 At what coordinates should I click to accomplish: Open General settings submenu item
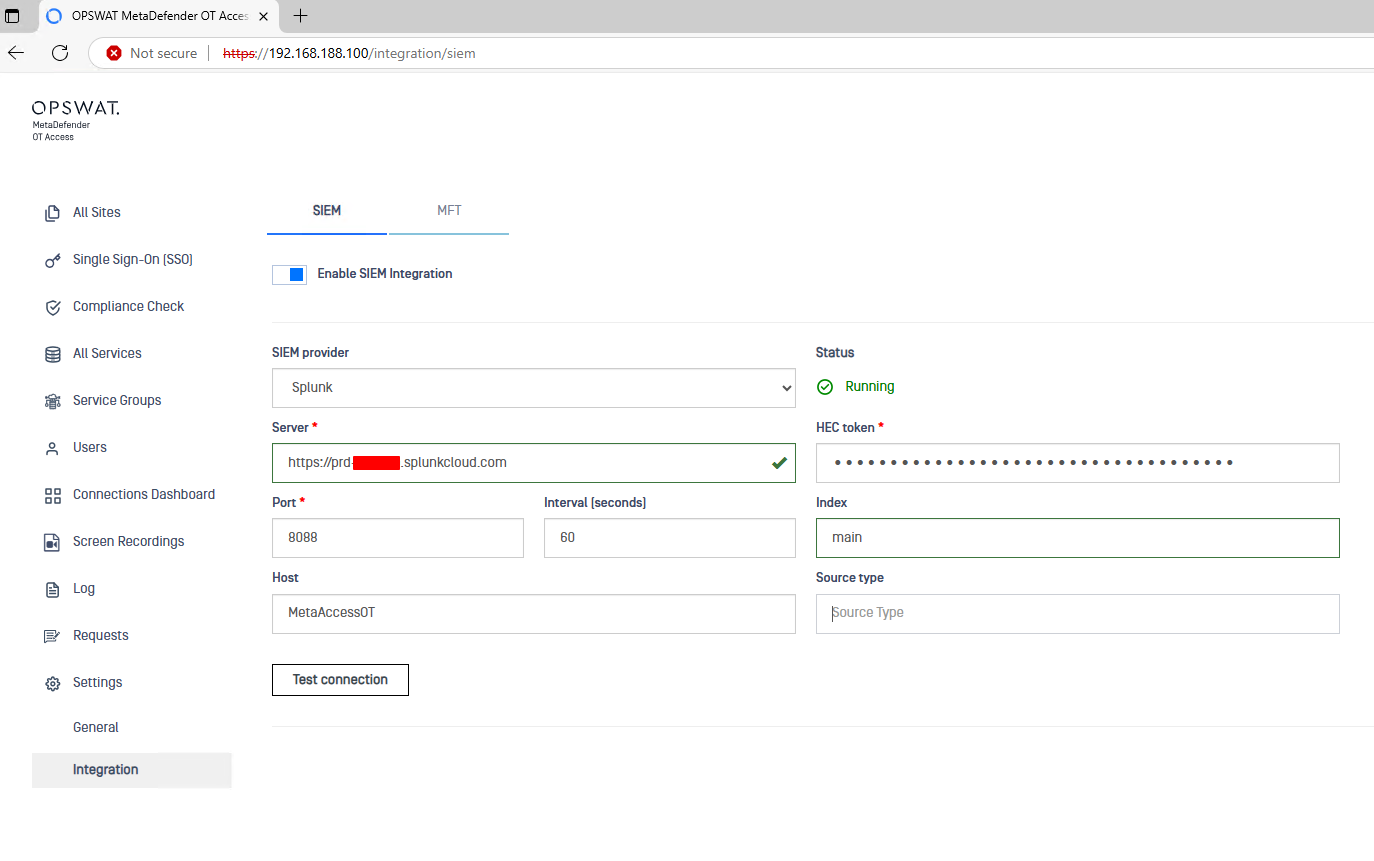(x=96, y=728)
